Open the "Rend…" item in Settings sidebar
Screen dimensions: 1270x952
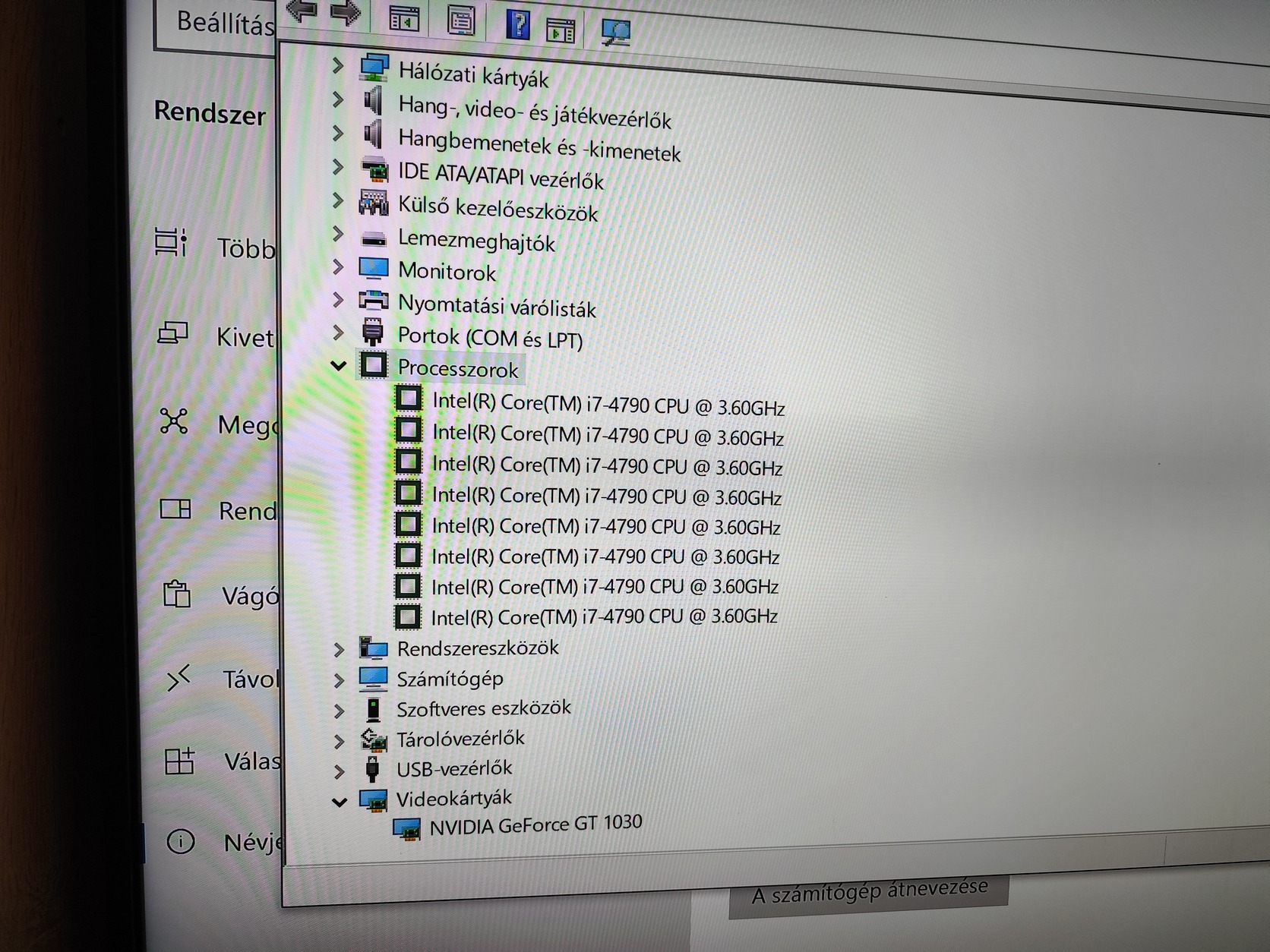click(x=219, y=509)
